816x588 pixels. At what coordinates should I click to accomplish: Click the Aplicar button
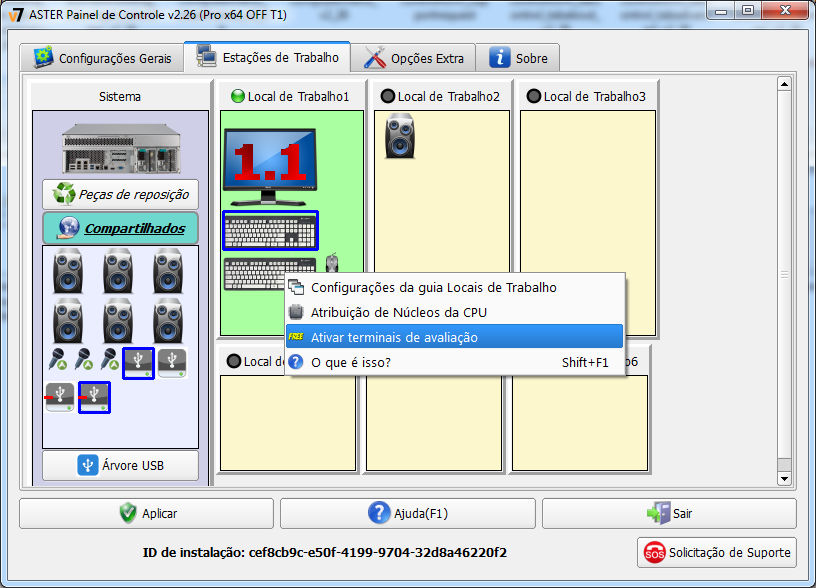[x=146, y=514]
